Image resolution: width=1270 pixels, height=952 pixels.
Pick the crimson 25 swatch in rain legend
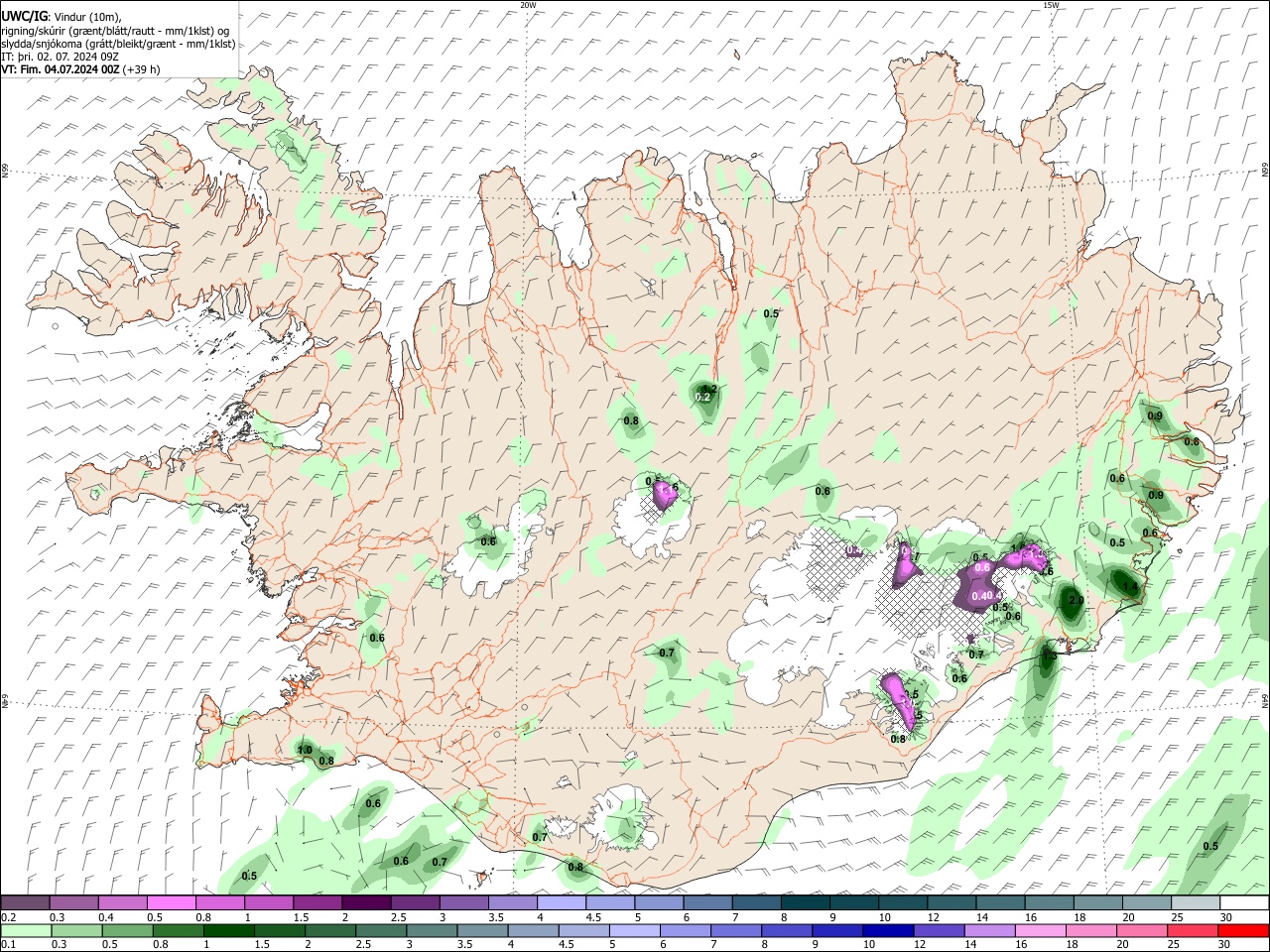coord(1193,931)
